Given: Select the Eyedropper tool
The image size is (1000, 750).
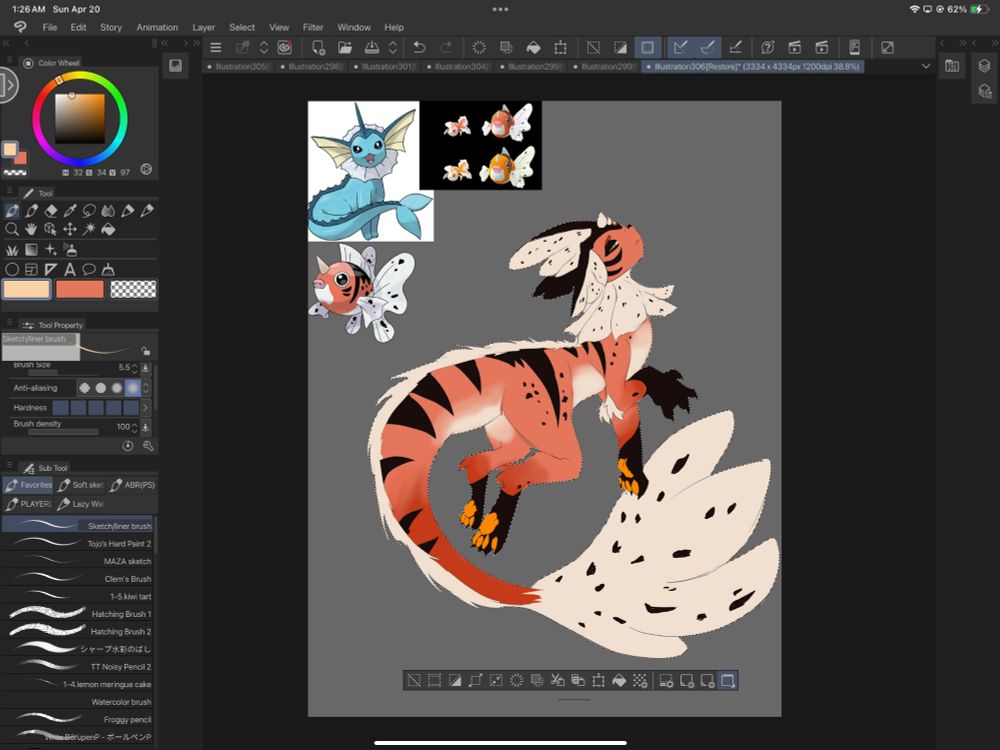Looking at the screenshot, I should pos(70,211).
